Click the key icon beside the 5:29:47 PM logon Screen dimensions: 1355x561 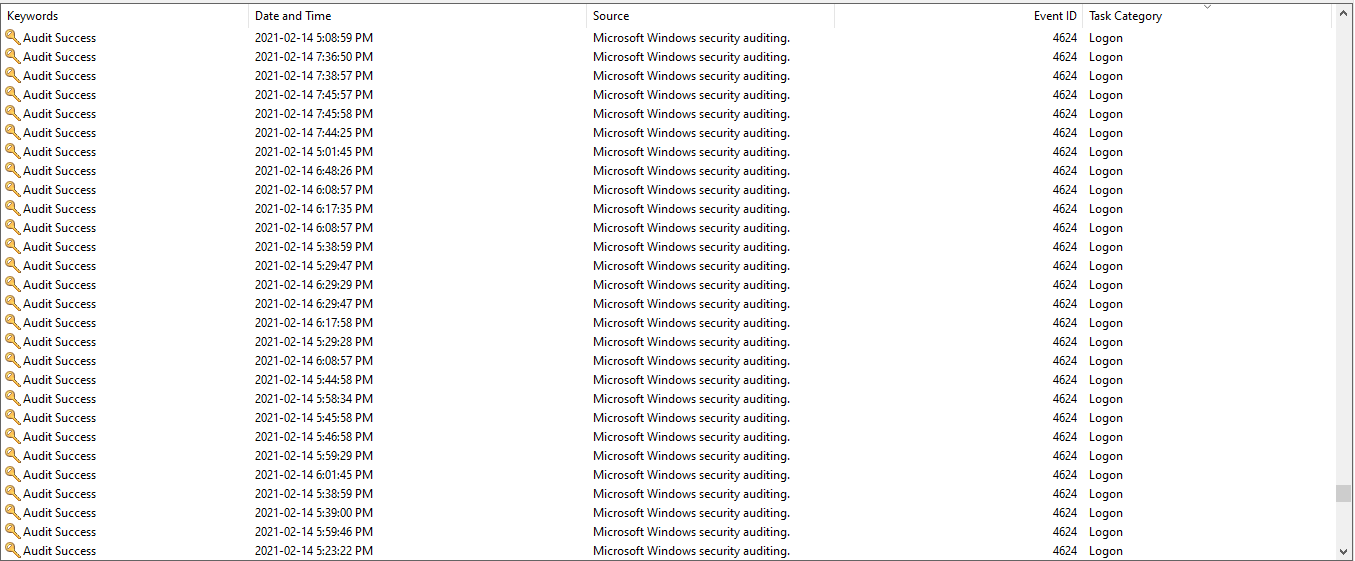12,266
